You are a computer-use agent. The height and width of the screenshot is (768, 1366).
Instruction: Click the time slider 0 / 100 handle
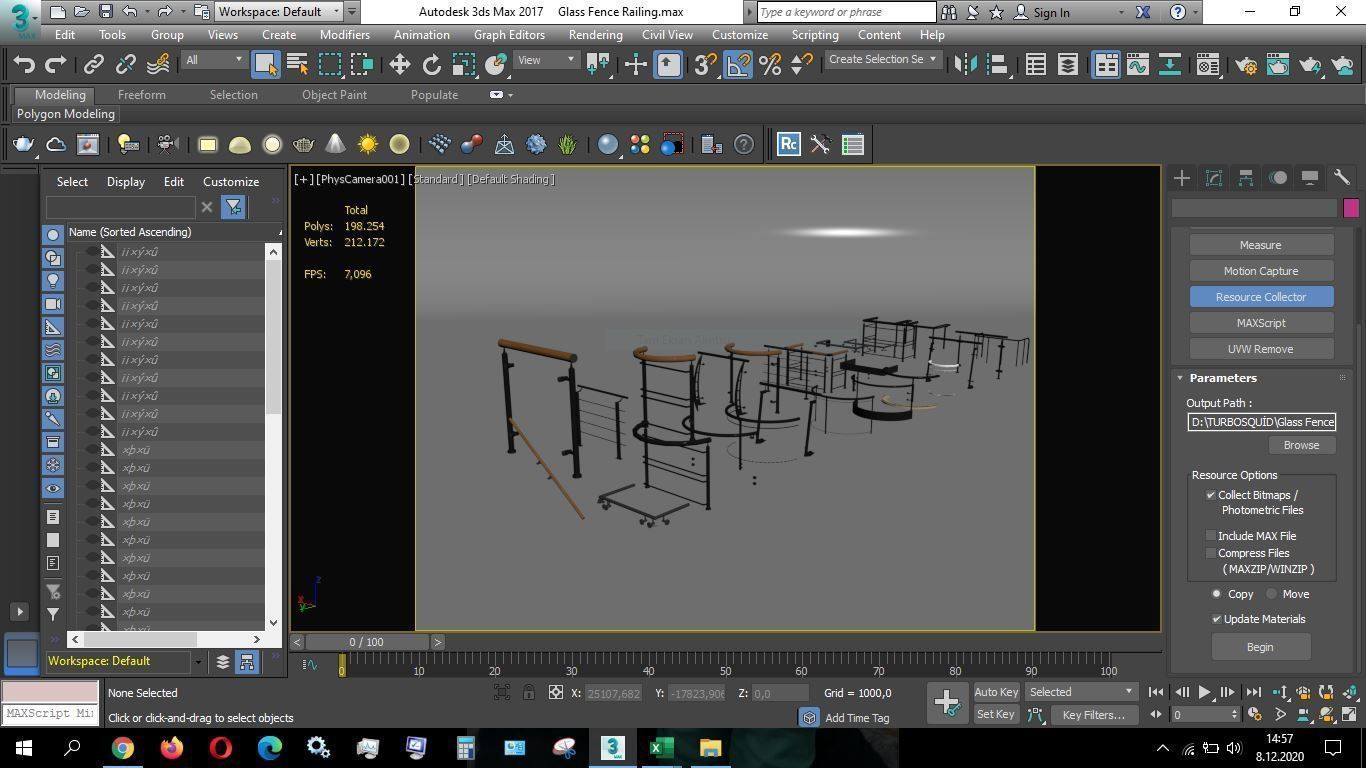point(366,642)
